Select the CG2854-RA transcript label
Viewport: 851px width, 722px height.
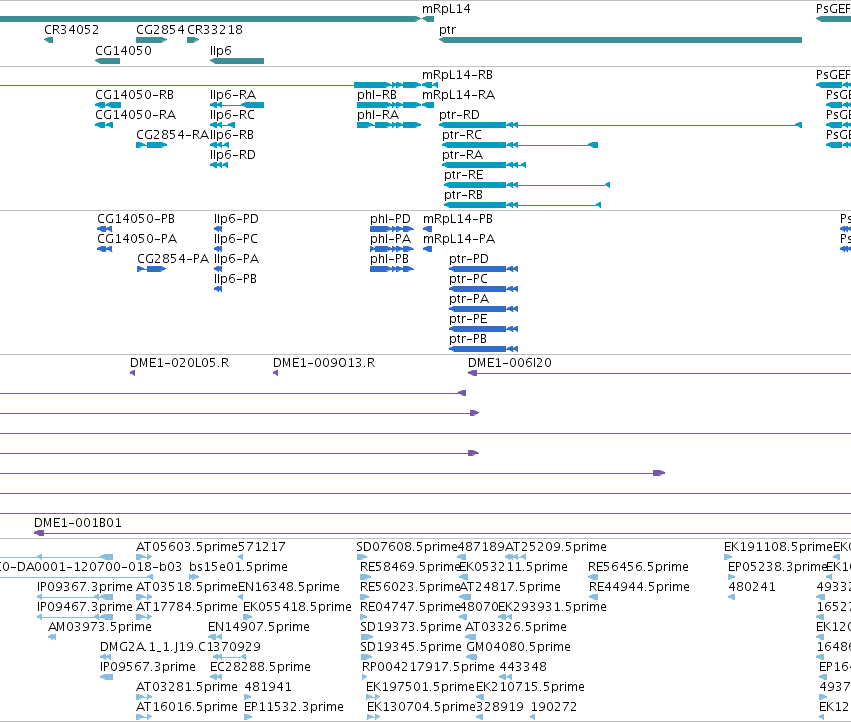[173, 135]
